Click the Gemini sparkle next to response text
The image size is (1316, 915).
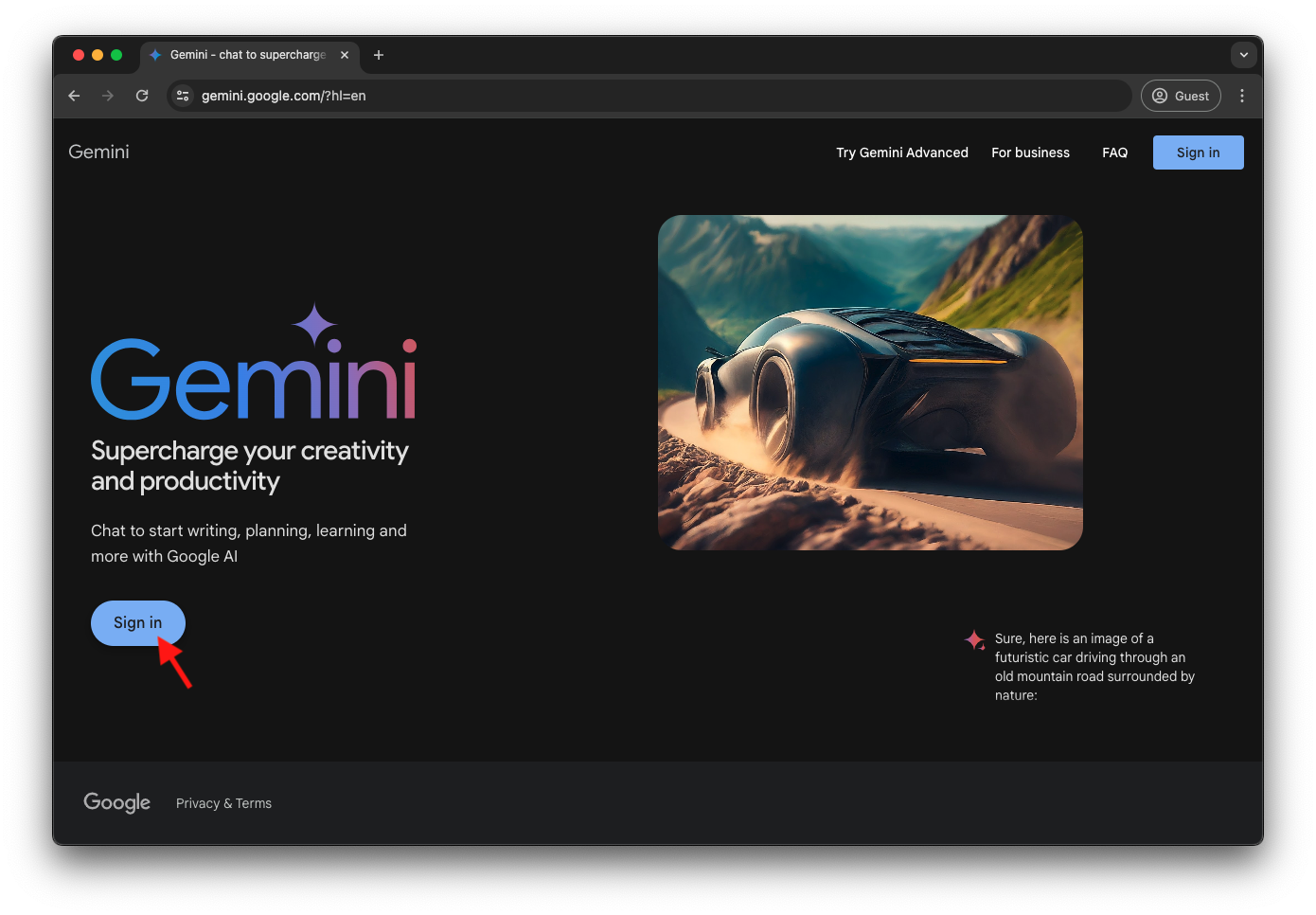click(974, 640)
